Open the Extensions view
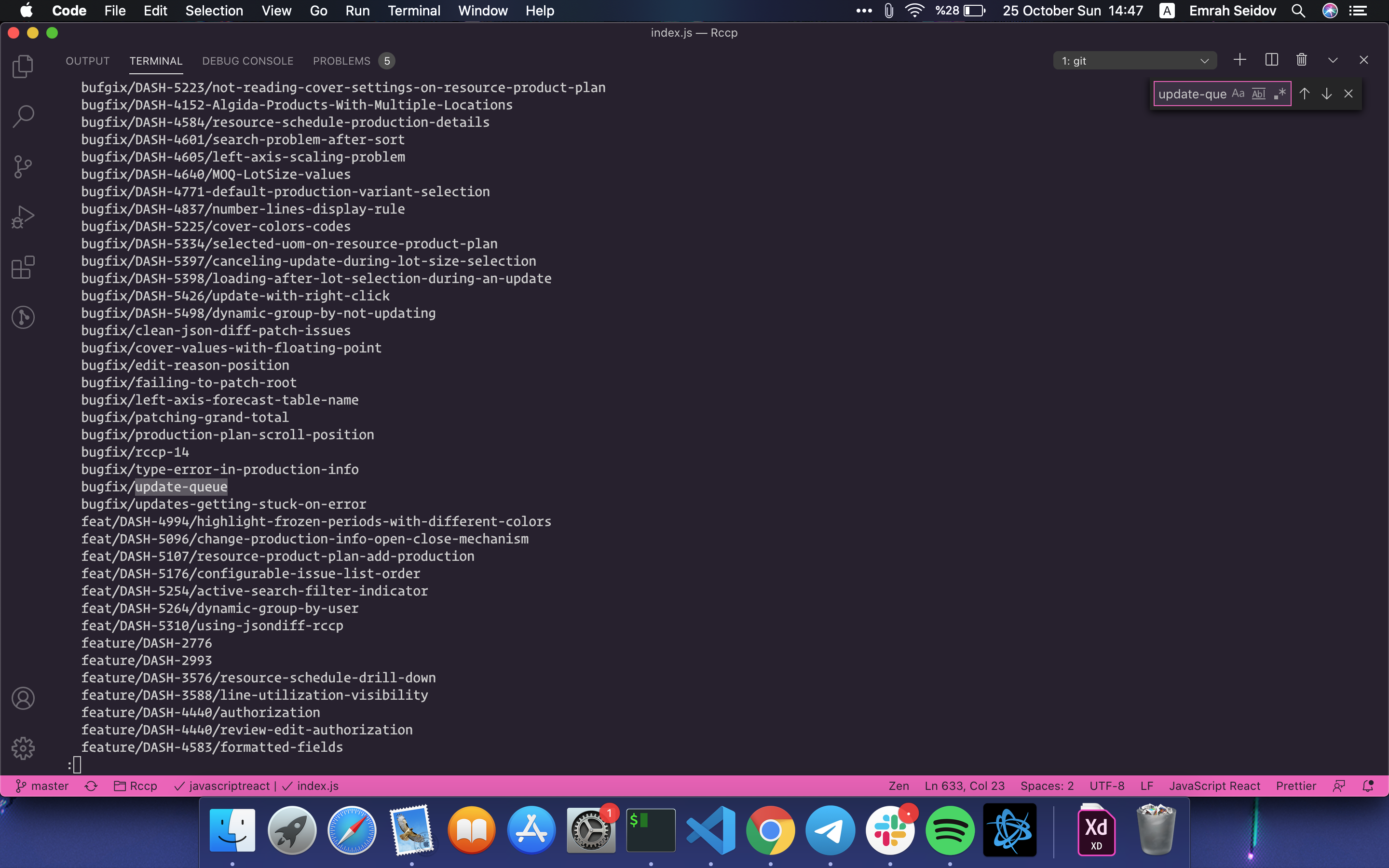This screenshot has width=1389, height=868. point(23,268)
